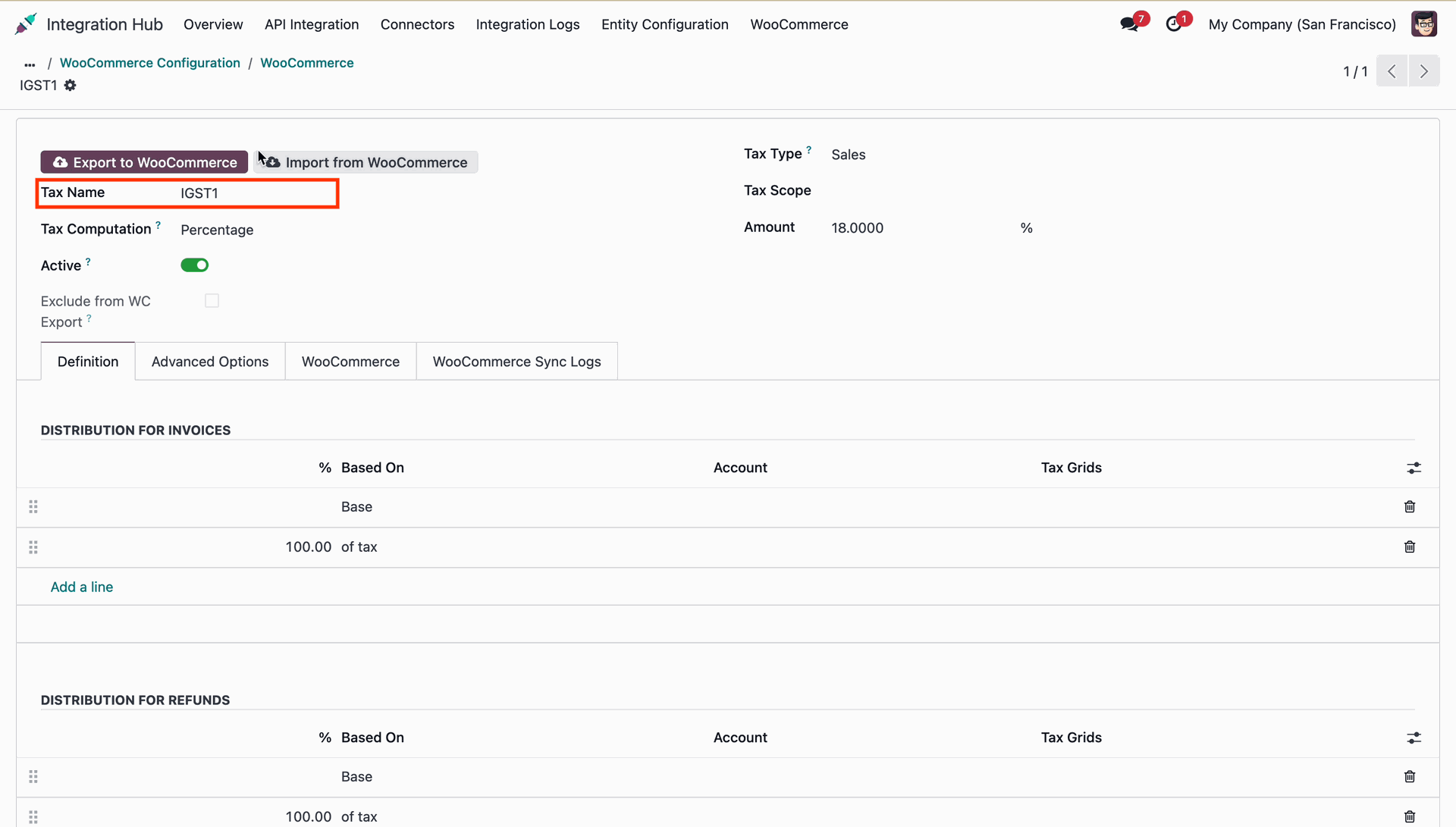Click the 1 / 1 pager counter
This screenshot has height=827, width=1456.
(1355, 71)
